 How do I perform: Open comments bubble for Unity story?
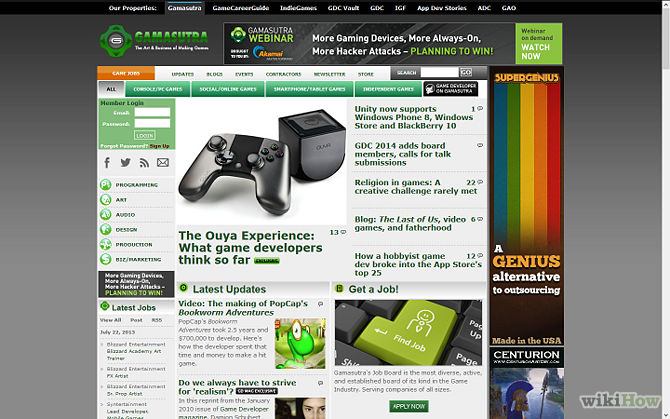tap(480, 109)
